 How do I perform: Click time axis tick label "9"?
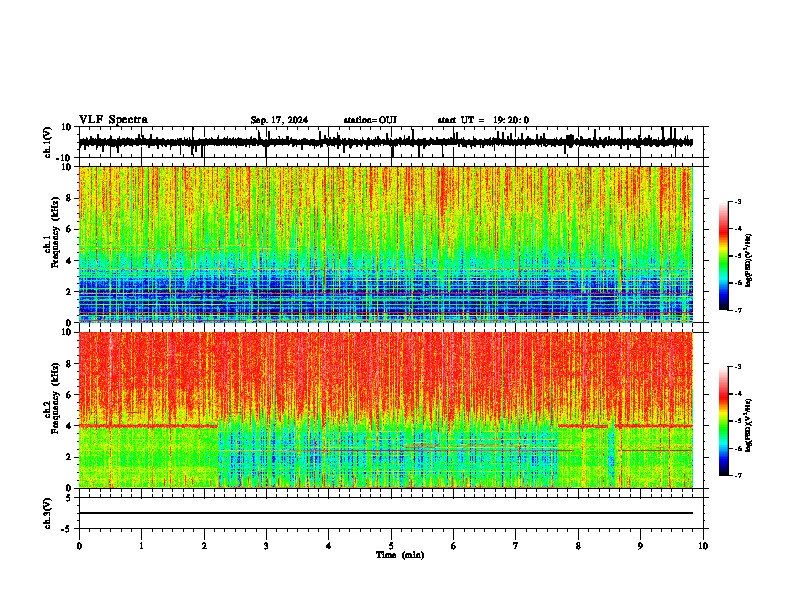[x=640, y=546]
